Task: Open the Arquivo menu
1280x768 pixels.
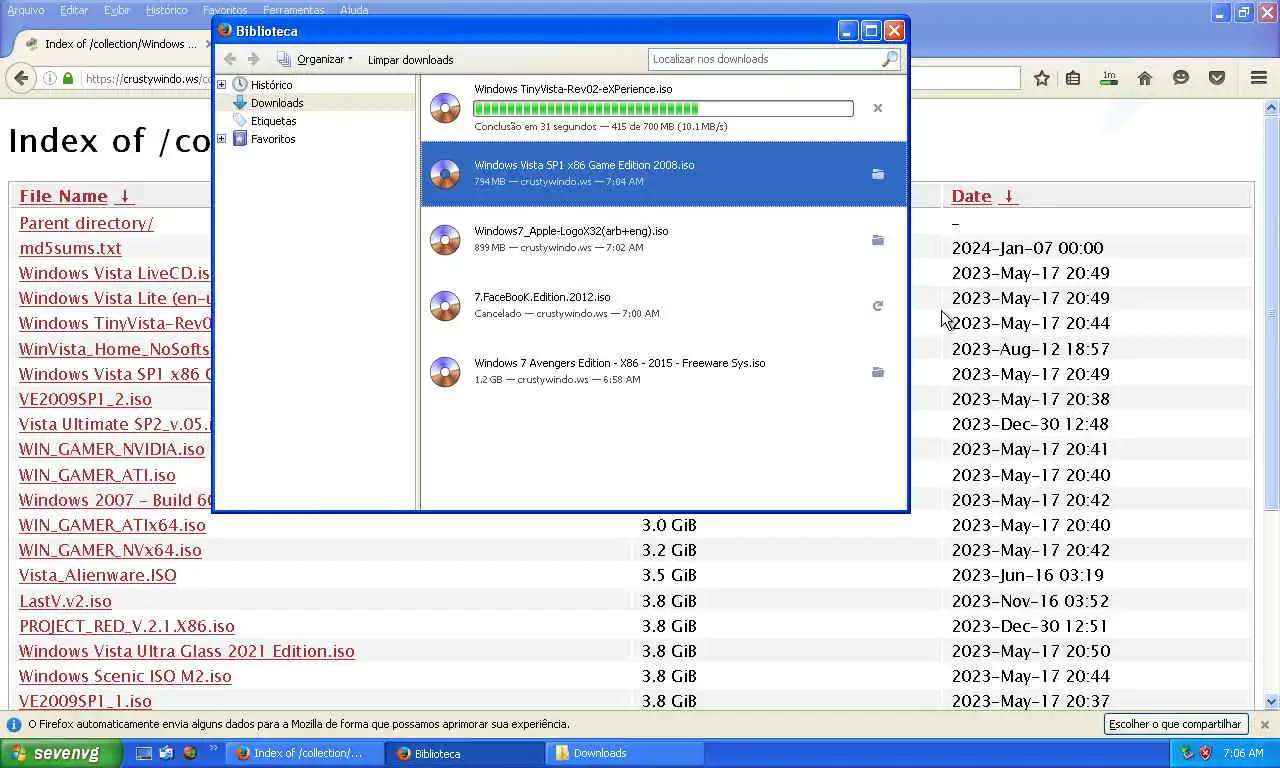Action: coord(26,10)
